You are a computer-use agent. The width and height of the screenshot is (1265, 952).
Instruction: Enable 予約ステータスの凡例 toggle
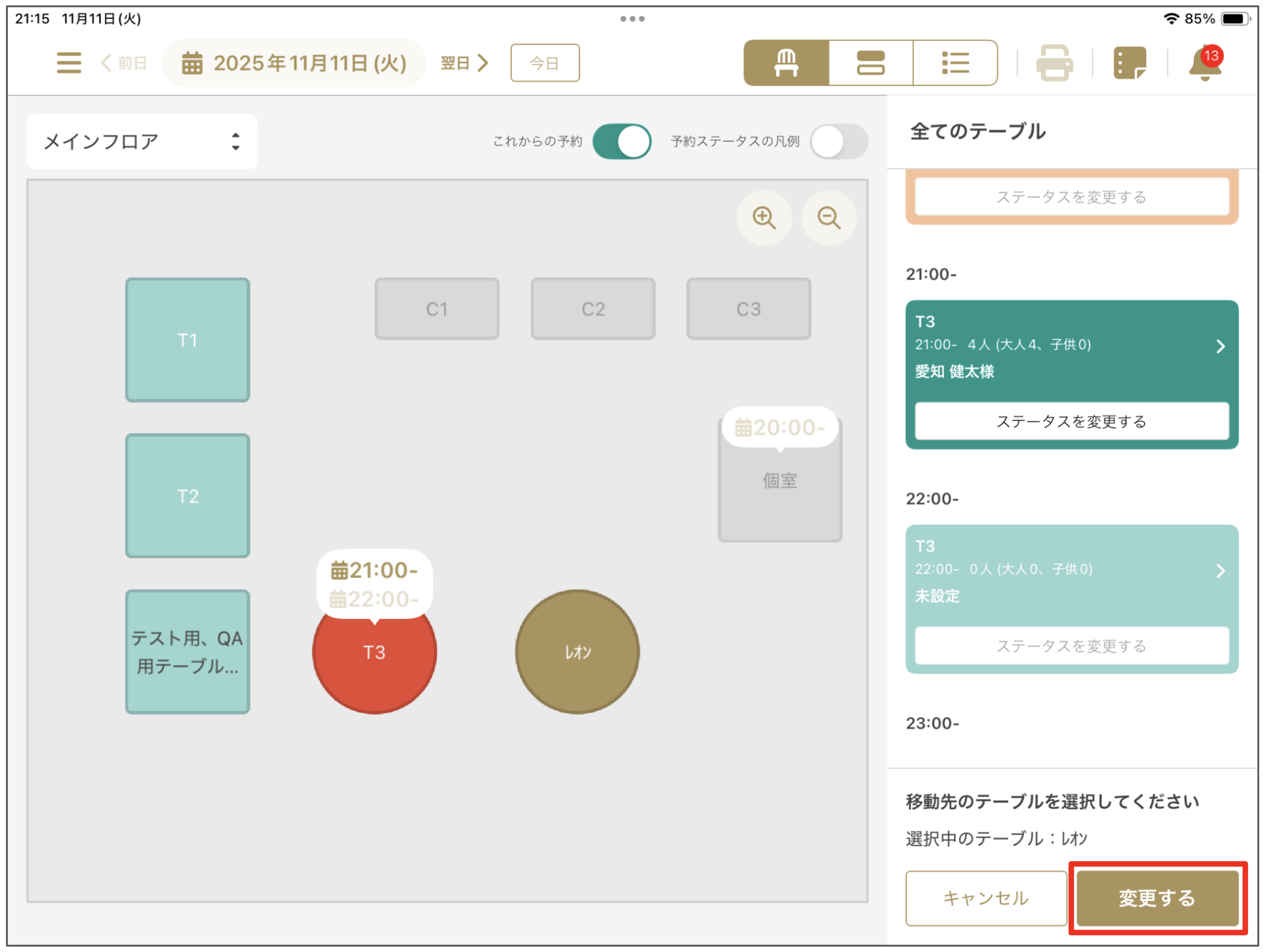[x=839, y=142]
